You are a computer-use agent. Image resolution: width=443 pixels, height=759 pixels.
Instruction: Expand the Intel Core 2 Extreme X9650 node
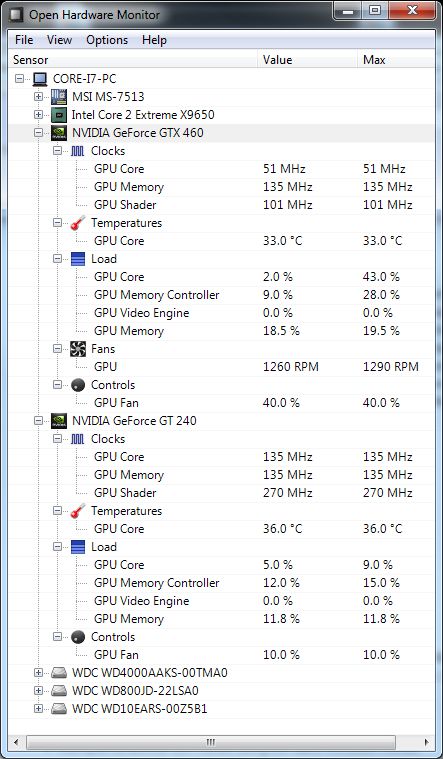pyautogui.click(x=38, y=115)
